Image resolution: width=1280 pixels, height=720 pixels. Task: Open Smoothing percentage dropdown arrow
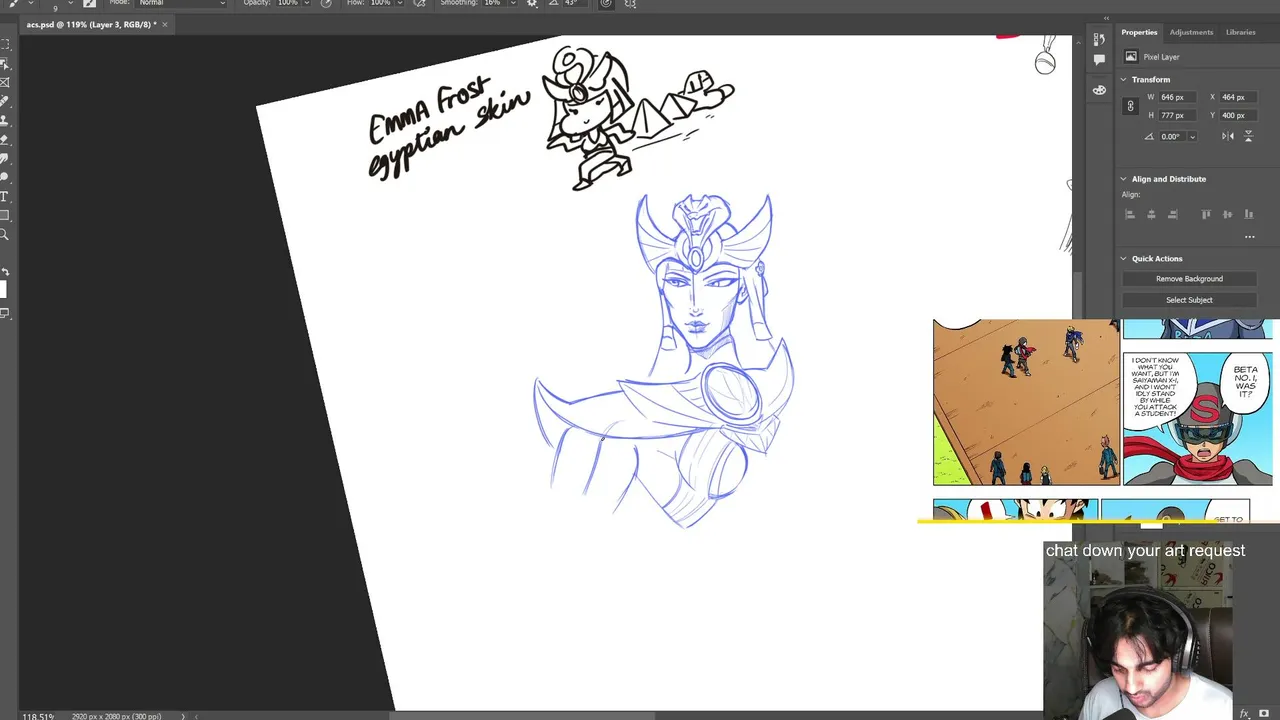513,4
